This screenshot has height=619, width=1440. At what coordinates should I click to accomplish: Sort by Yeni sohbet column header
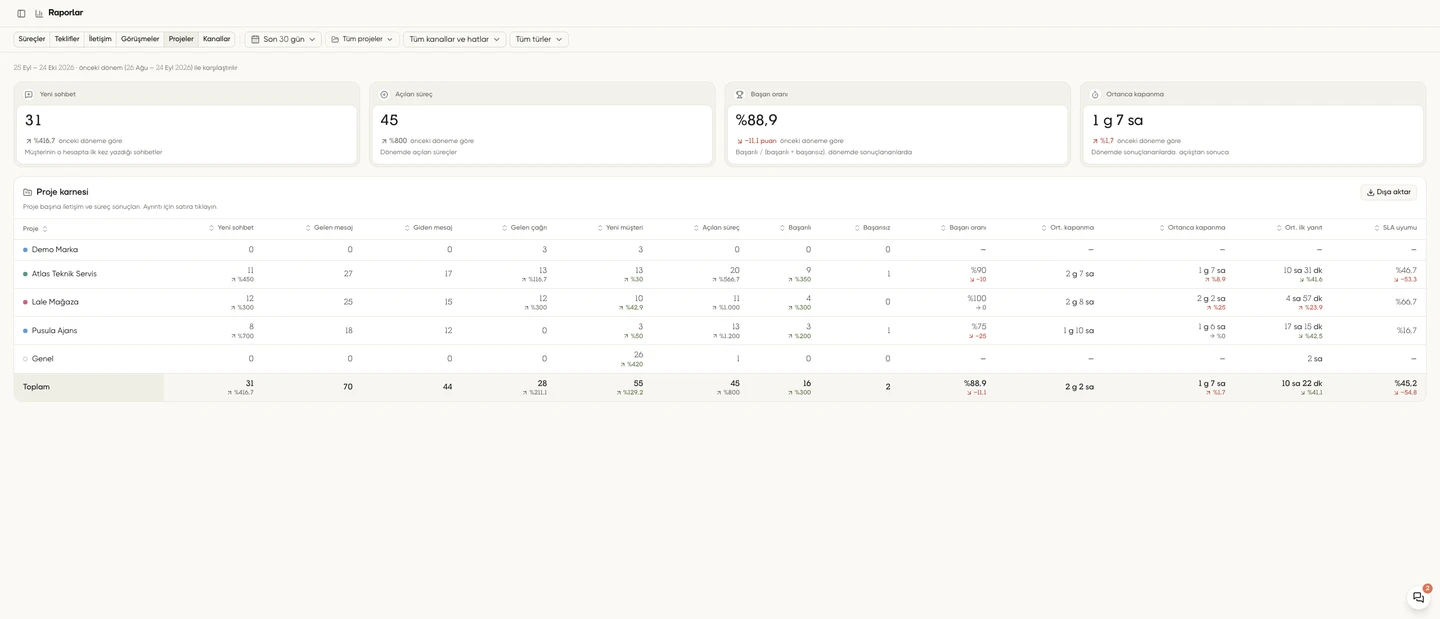pyautogui.click(x=231, y=228)
